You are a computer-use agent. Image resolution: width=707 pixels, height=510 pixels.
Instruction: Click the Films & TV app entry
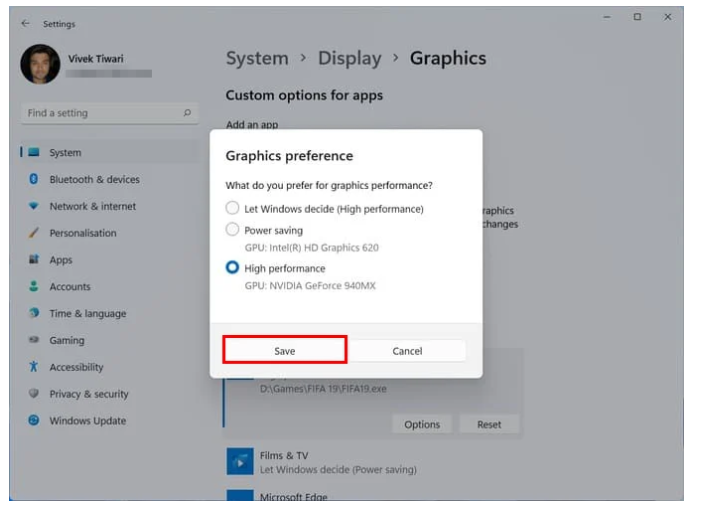click(284, 456)
